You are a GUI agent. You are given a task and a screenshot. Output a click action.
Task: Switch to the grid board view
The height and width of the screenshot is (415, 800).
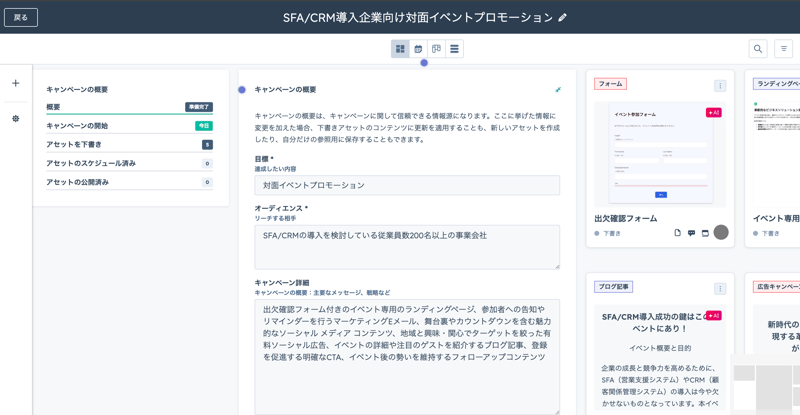tap(400, 49)
